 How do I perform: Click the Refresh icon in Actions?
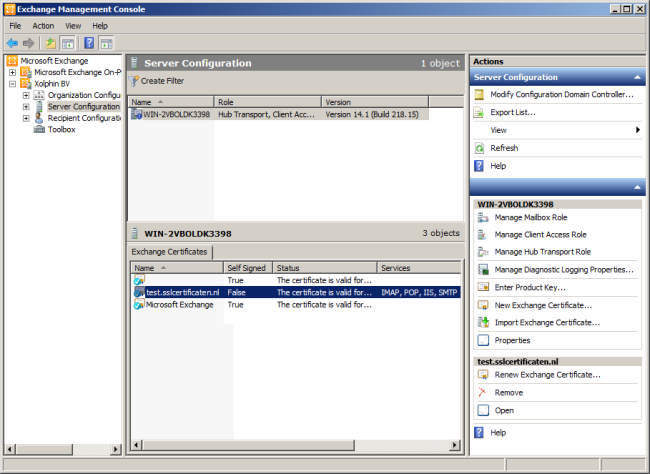pos(479,148)
